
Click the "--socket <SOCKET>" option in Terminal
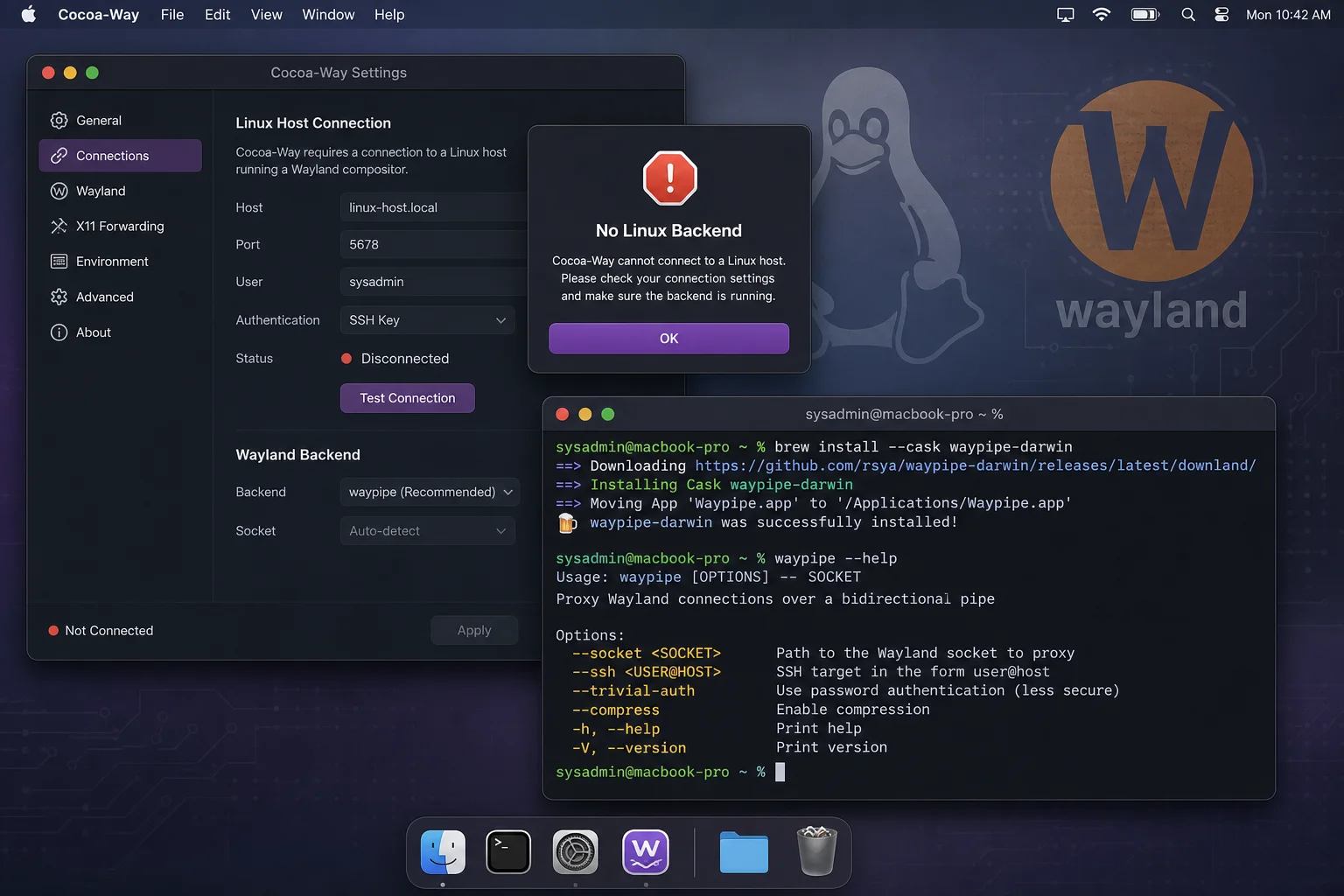(x=647, y=654)
